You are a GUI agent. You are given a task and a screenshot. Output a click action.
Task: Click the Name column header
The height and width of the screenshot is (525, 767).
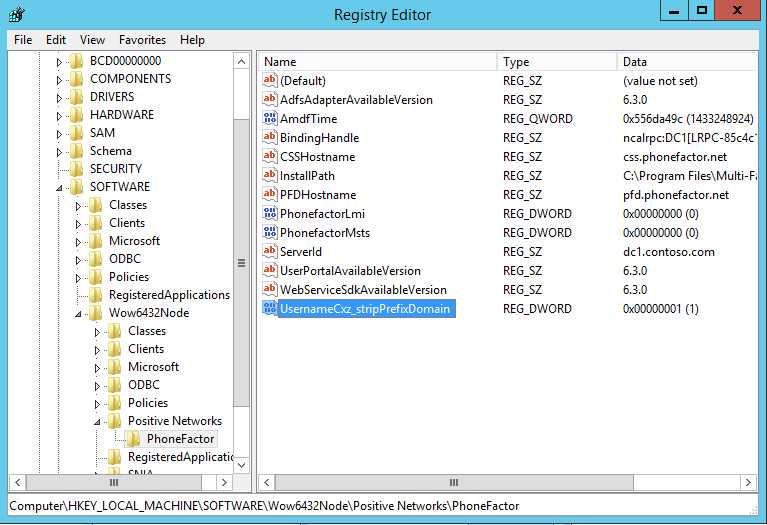point(378,62)
